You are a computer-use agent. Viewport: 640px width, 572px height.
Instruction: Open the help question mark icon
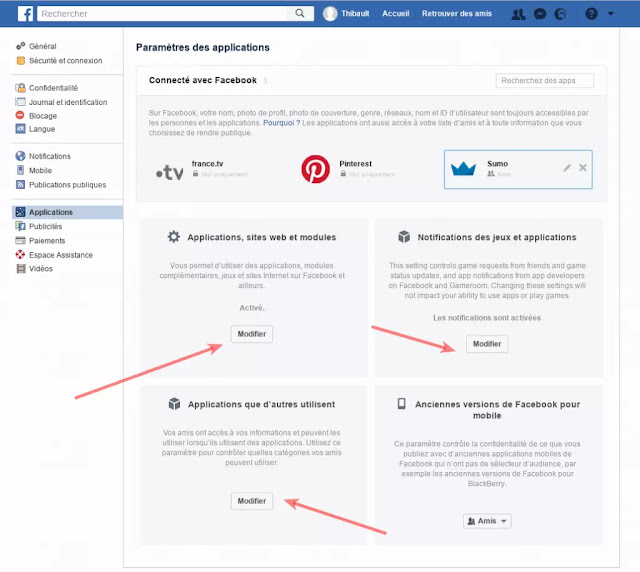coord(591,14)
